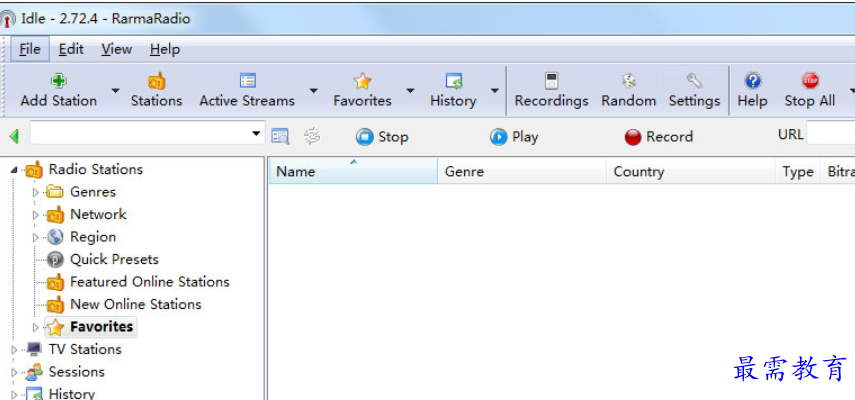Click the search list icon beside combo box
Screen dimensions: 855x400
coord(280,136)
